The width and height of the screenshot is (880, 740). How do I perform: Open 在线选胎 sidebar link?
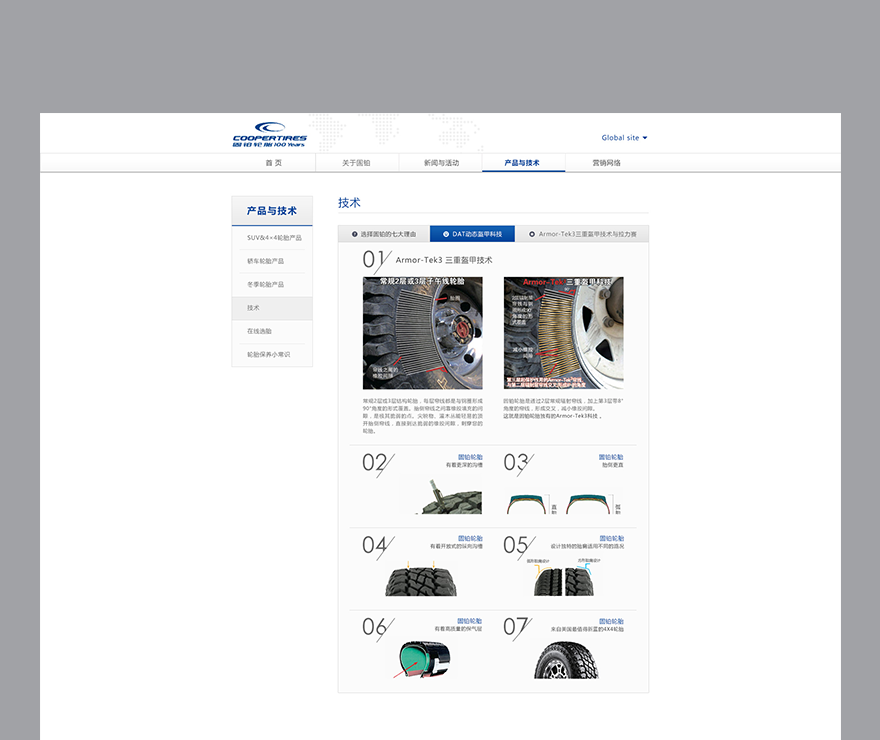(259, 331)
